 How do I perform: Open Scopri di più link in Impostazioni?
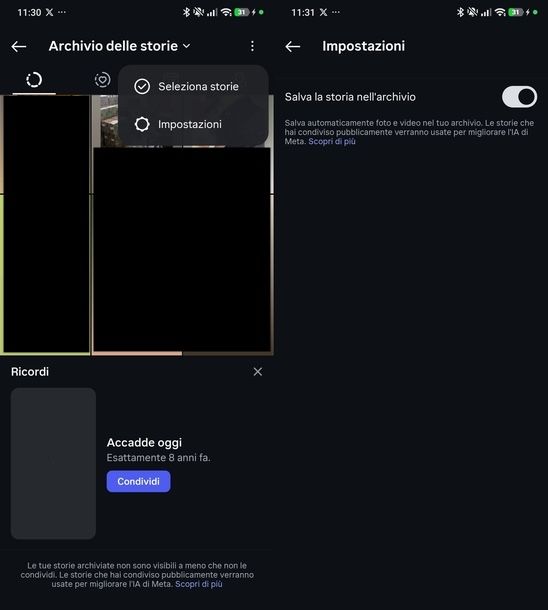(x=332, y=141)
